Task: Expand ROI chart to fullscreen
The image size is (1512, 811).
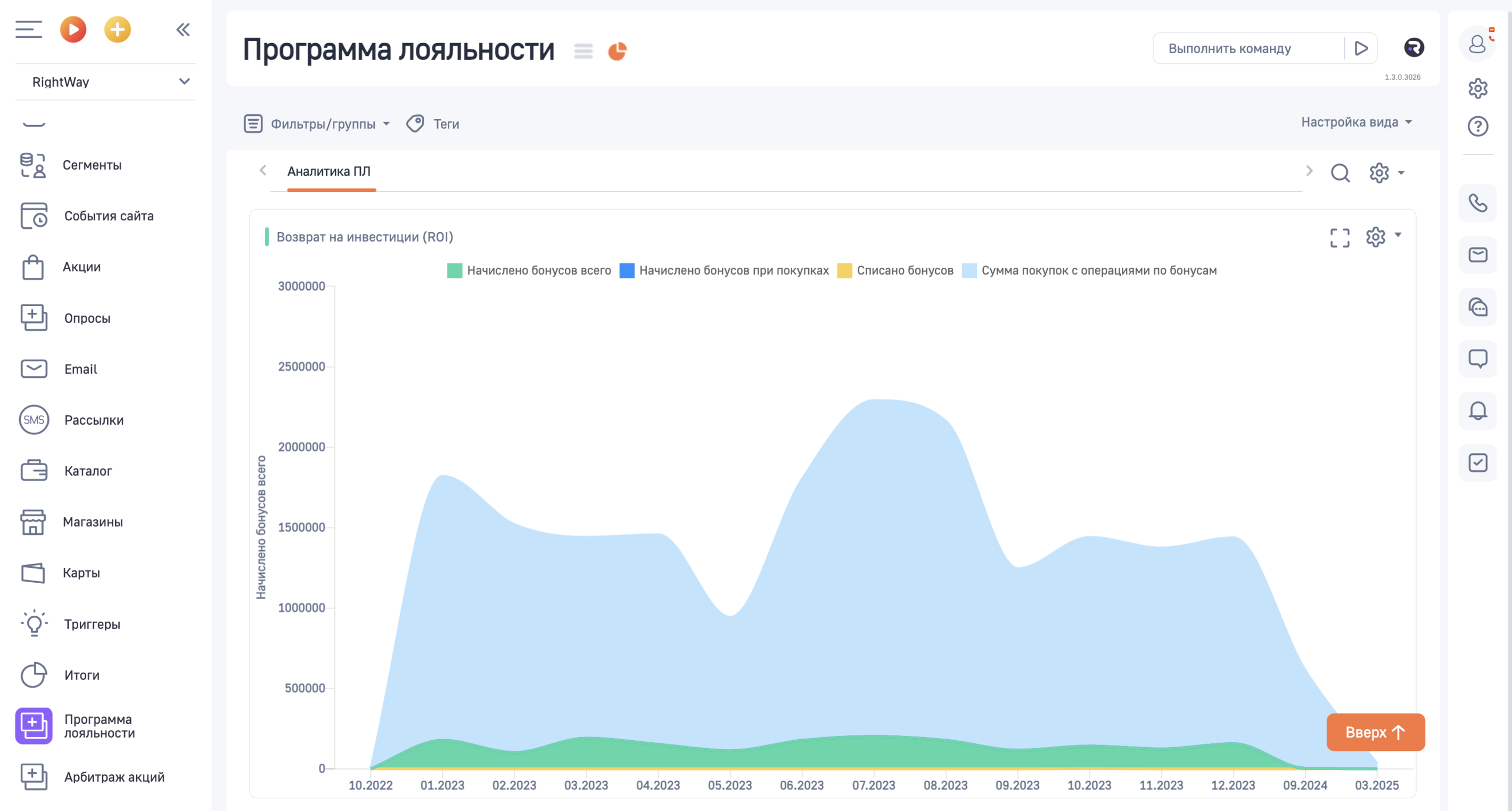Action: [1340, 238]
